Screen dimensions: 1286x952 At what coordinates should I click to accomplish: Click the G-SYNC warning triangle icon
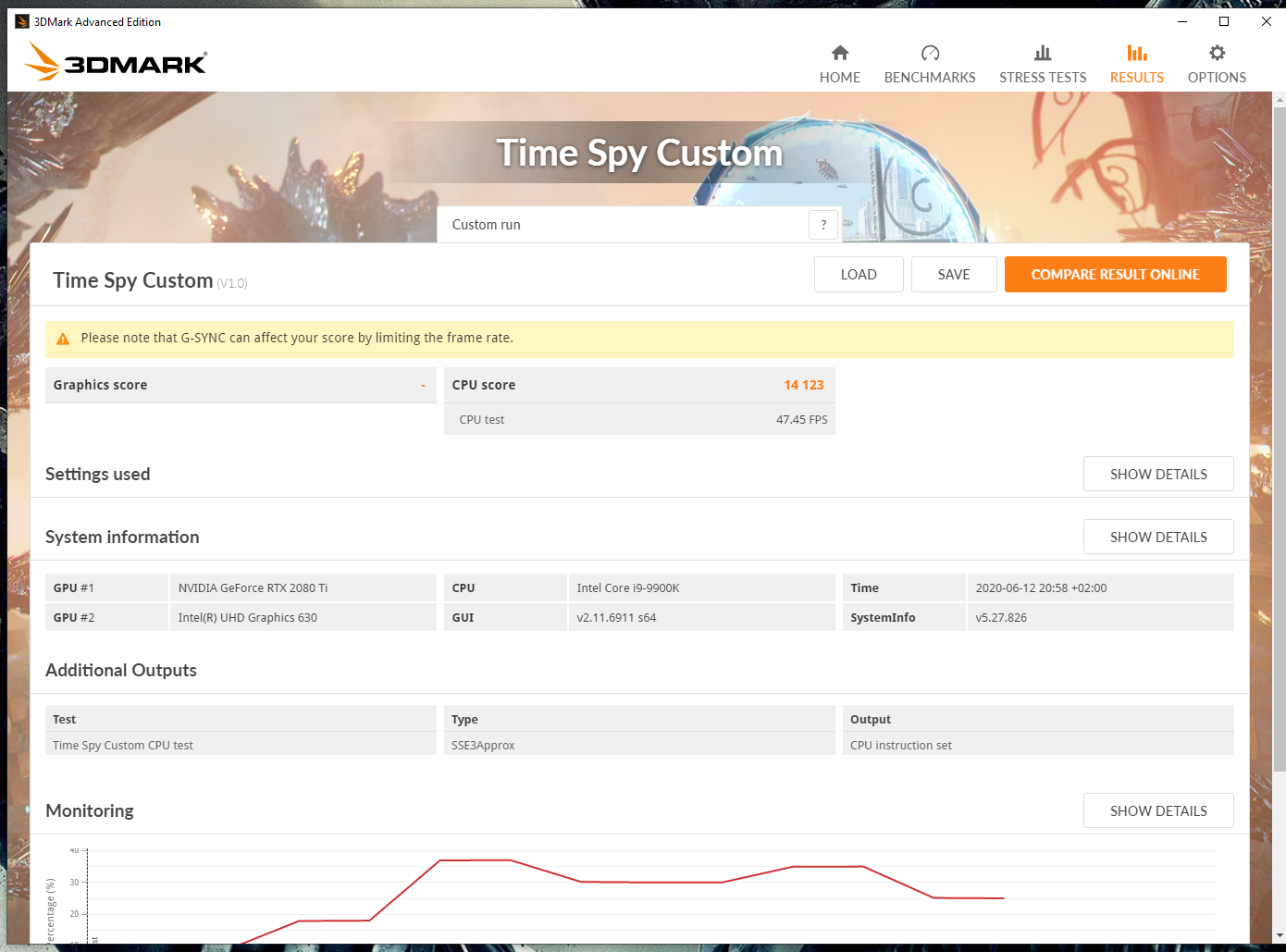point(63,339)
